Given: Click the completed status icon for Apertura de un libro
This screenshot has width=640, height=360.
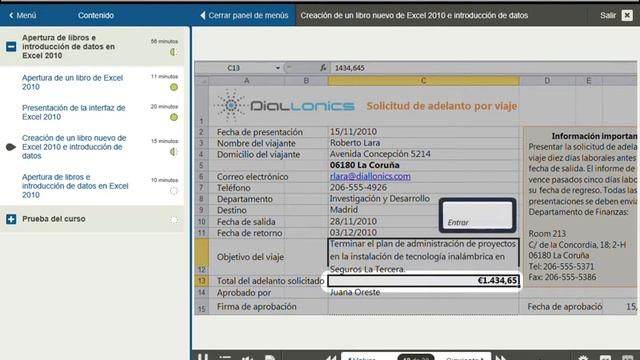Looking at the screenshot, I should click(x=174, y=87).
